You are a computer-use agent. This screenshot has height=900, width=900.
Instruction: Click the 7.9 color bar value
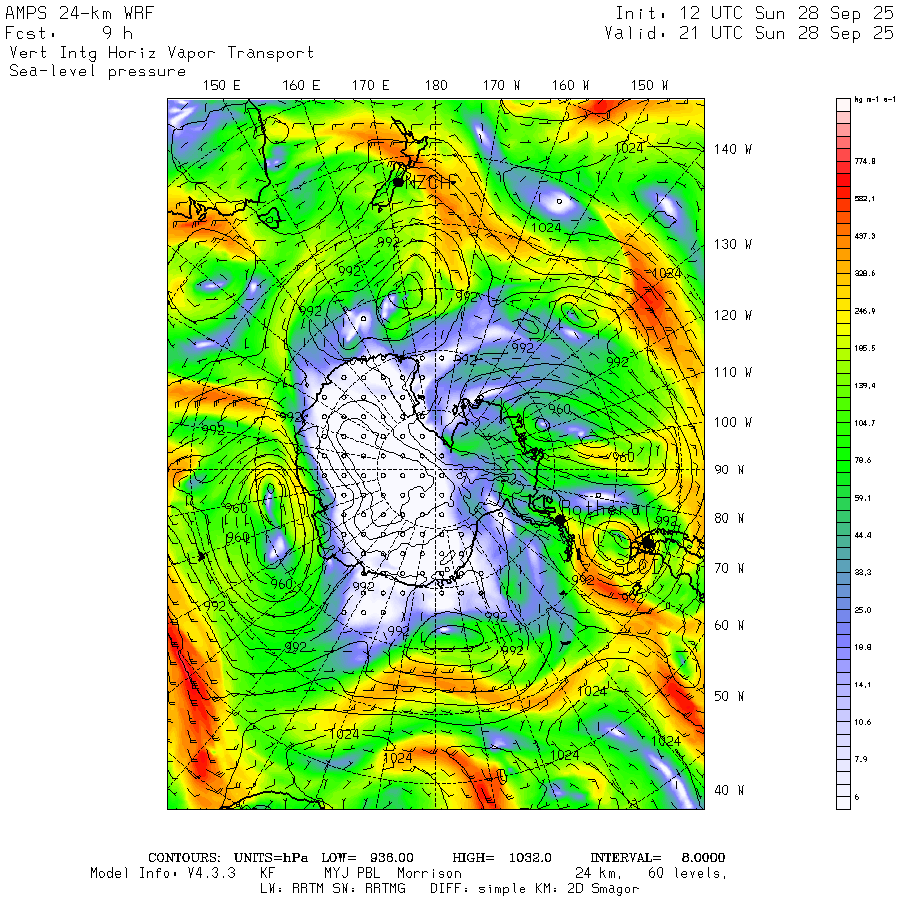[x=861, y=759]
